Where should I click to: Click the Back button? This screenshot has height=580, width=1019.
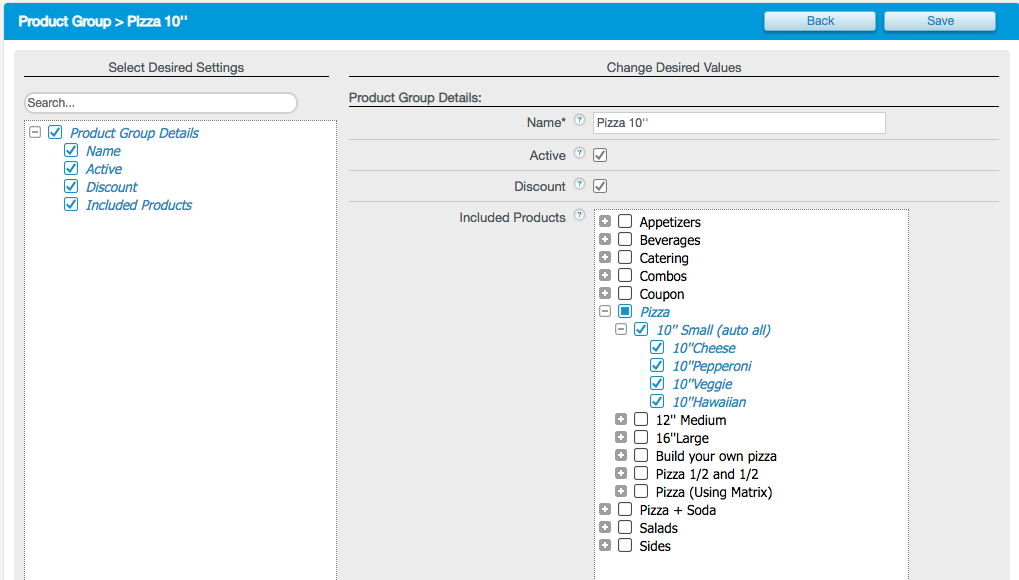click(x=820, y=21)
